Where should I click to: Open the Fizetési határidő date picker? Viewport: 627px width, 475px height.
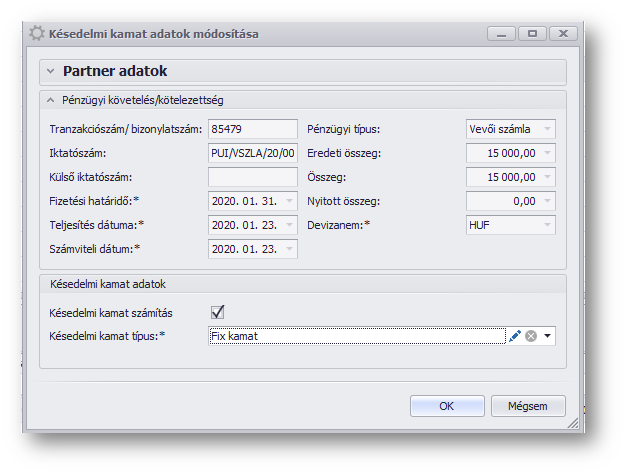click(289, 201)
